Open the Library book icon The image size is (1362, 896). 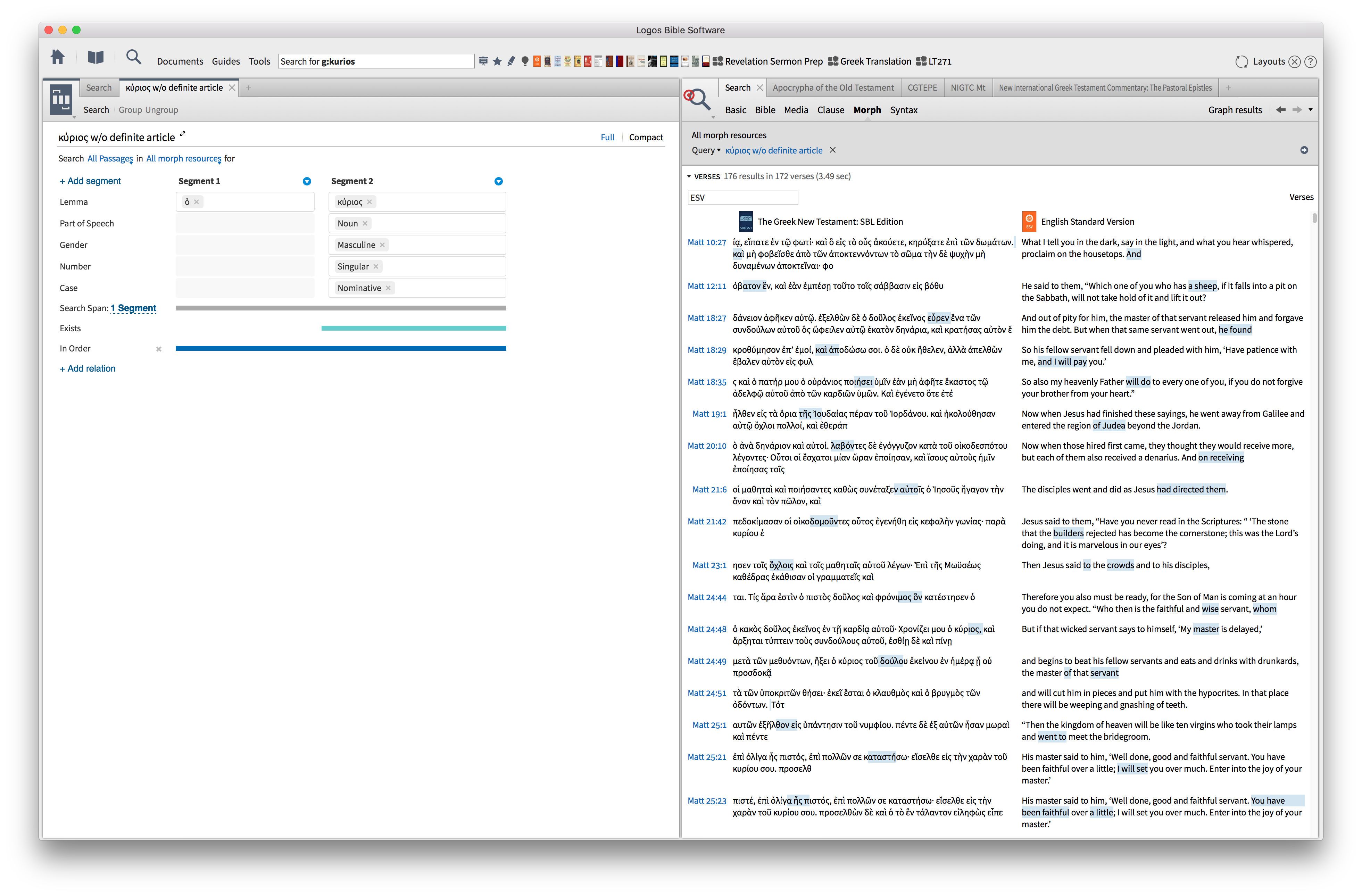click(95, 57)
